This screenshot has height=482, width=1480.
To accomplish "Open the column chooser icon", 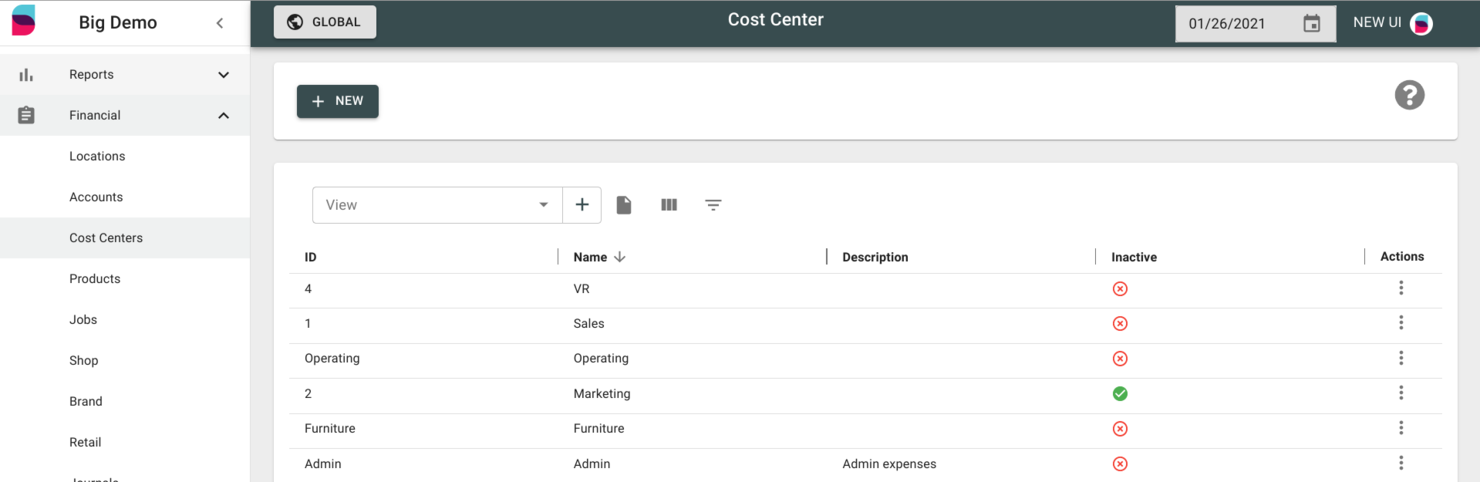I will coord(669,205).
